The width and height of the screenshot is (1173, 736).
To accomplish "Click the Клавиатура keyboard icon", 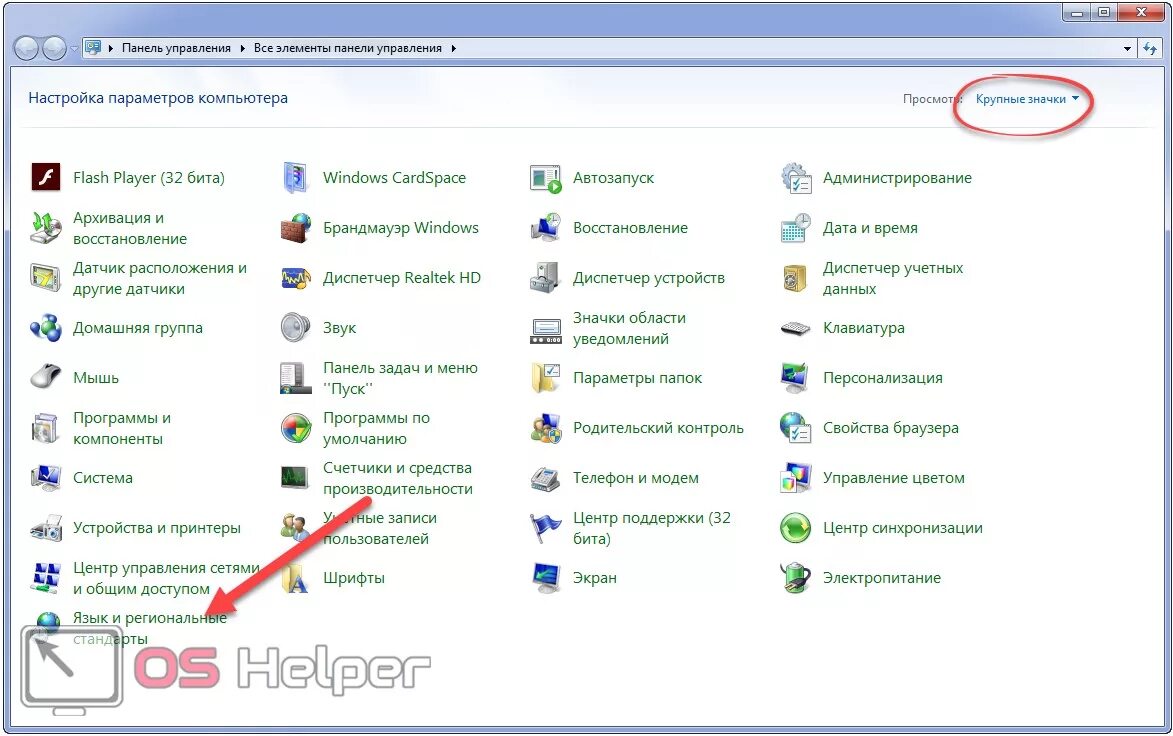I will 795,328.
